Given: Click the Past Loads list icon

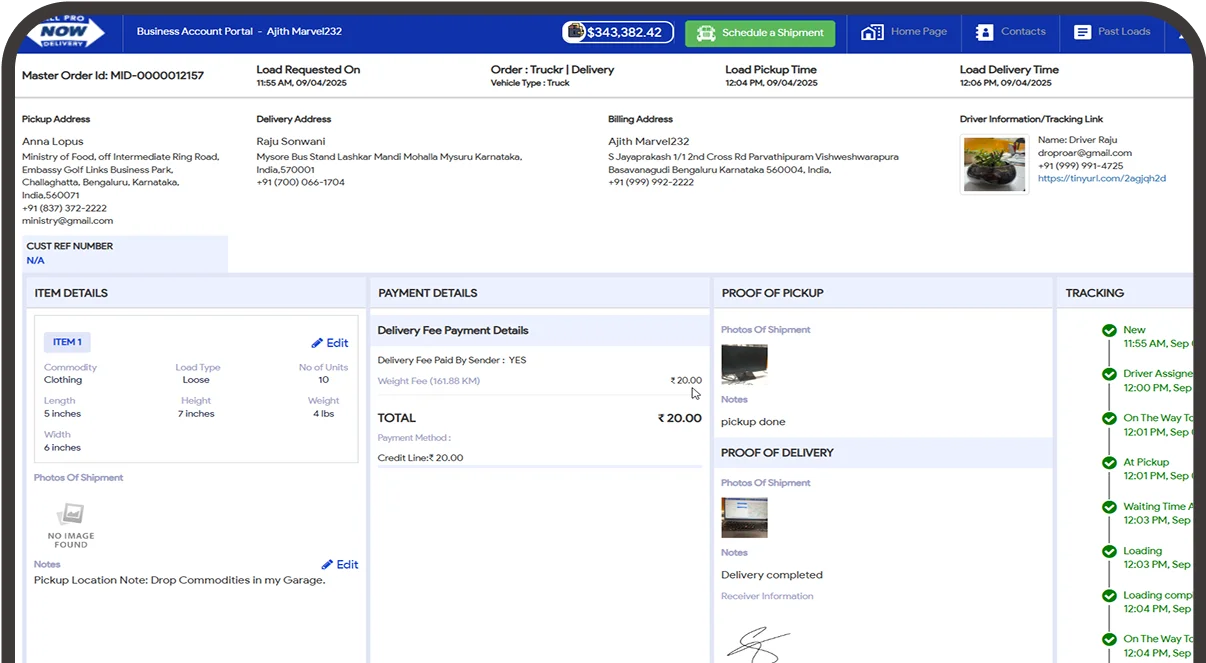Looking at the screenshot, I should coord(1082,32).
